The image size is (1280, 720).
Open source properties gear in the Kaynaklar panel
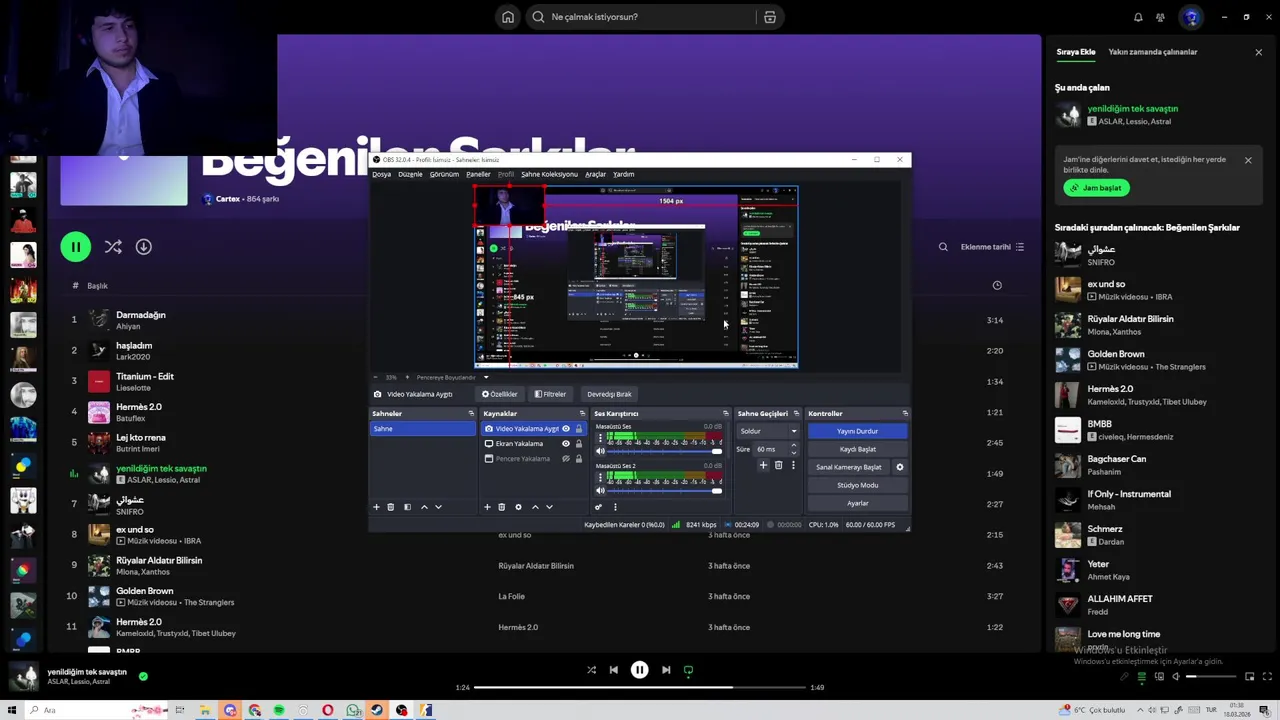(x=518, y=507)
